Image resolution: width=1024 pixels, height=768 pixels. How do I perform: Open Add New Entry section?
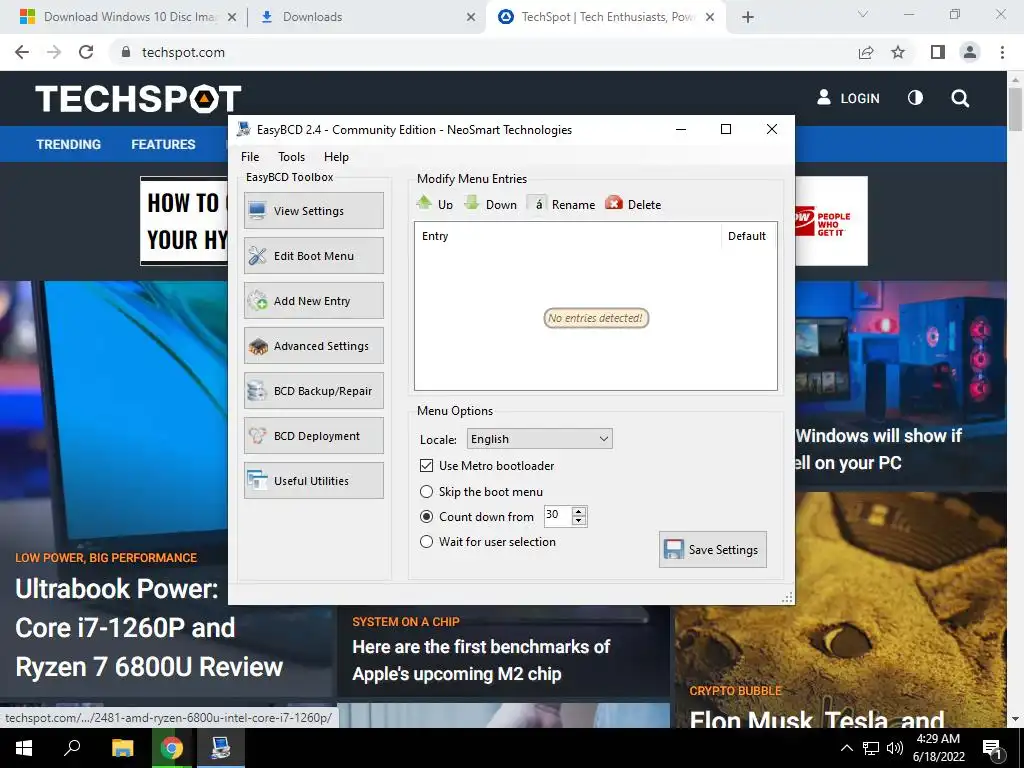click(x=313, y=300)
